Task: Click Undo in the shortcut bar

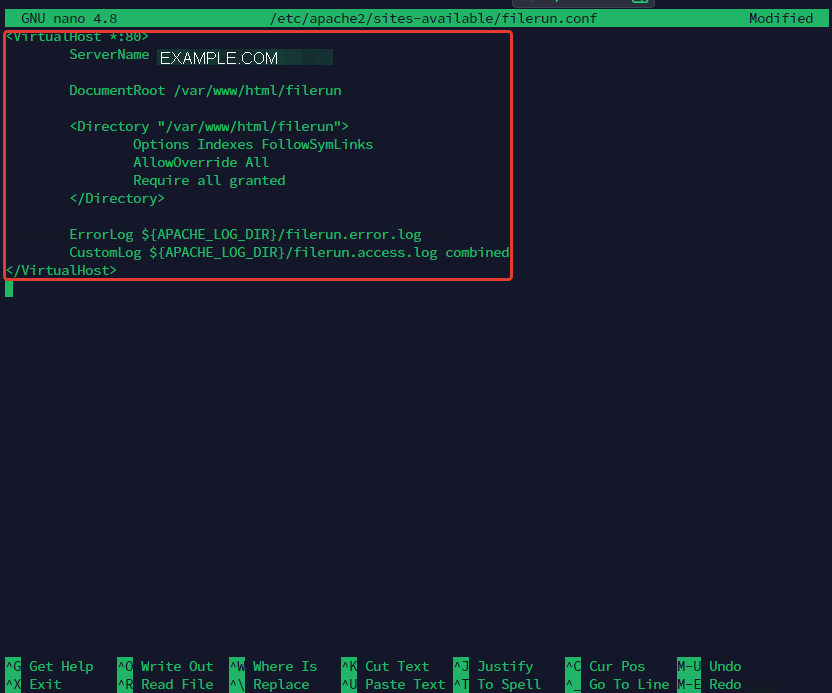Action: click(724, 666)
